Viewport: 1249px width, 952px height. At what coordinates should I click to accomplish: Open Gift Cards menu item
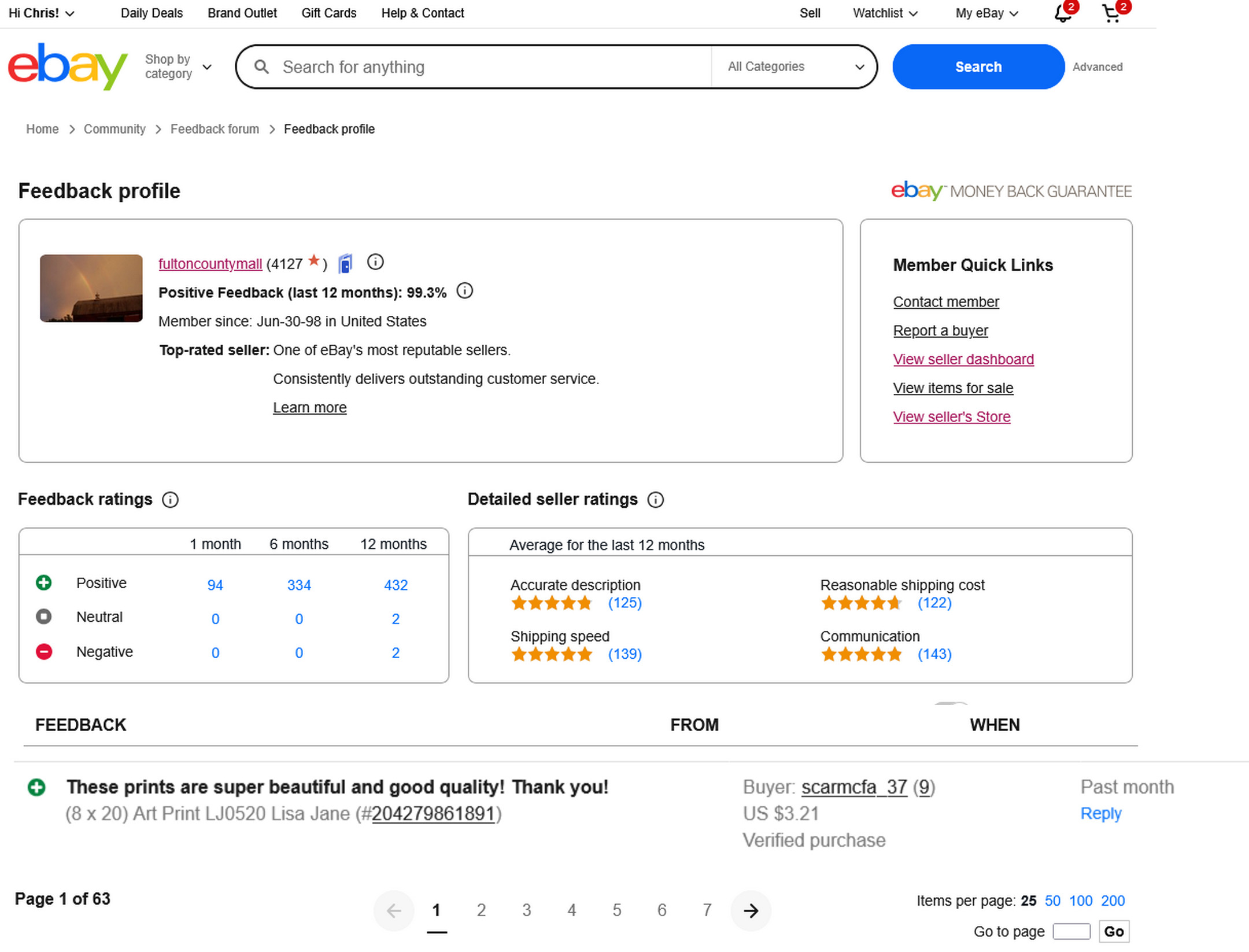coord(328,13)
